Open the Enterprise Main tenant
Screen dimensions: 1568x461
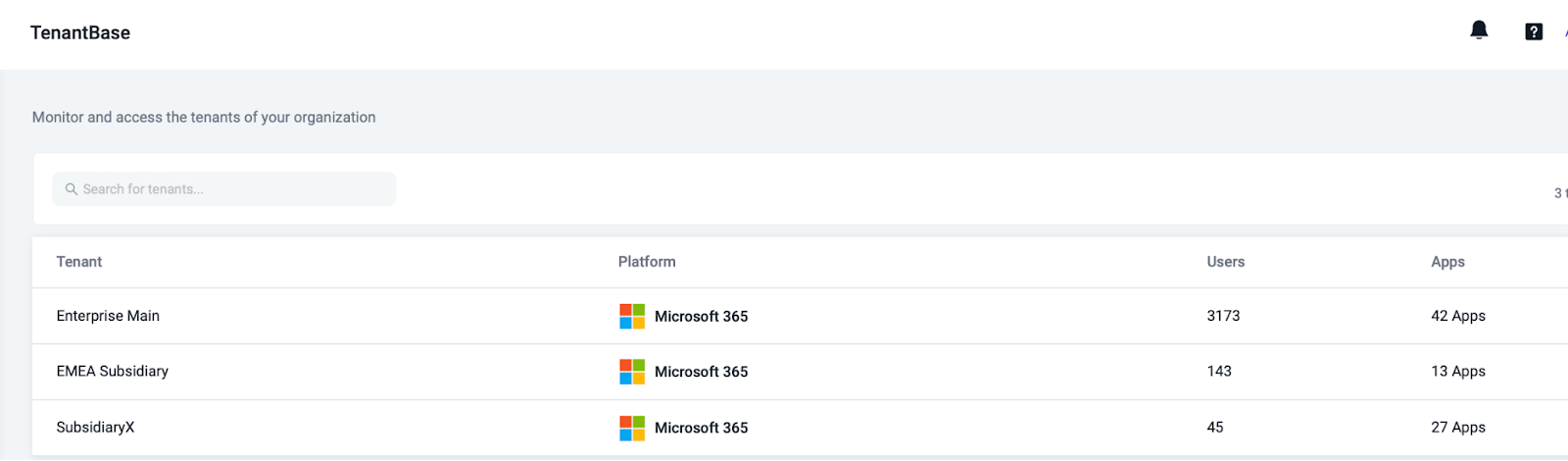point(108,316)
